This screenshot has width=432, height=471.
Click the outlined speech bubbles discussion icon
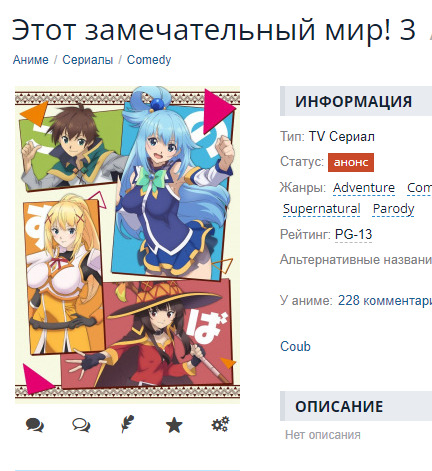click(81, 425)
